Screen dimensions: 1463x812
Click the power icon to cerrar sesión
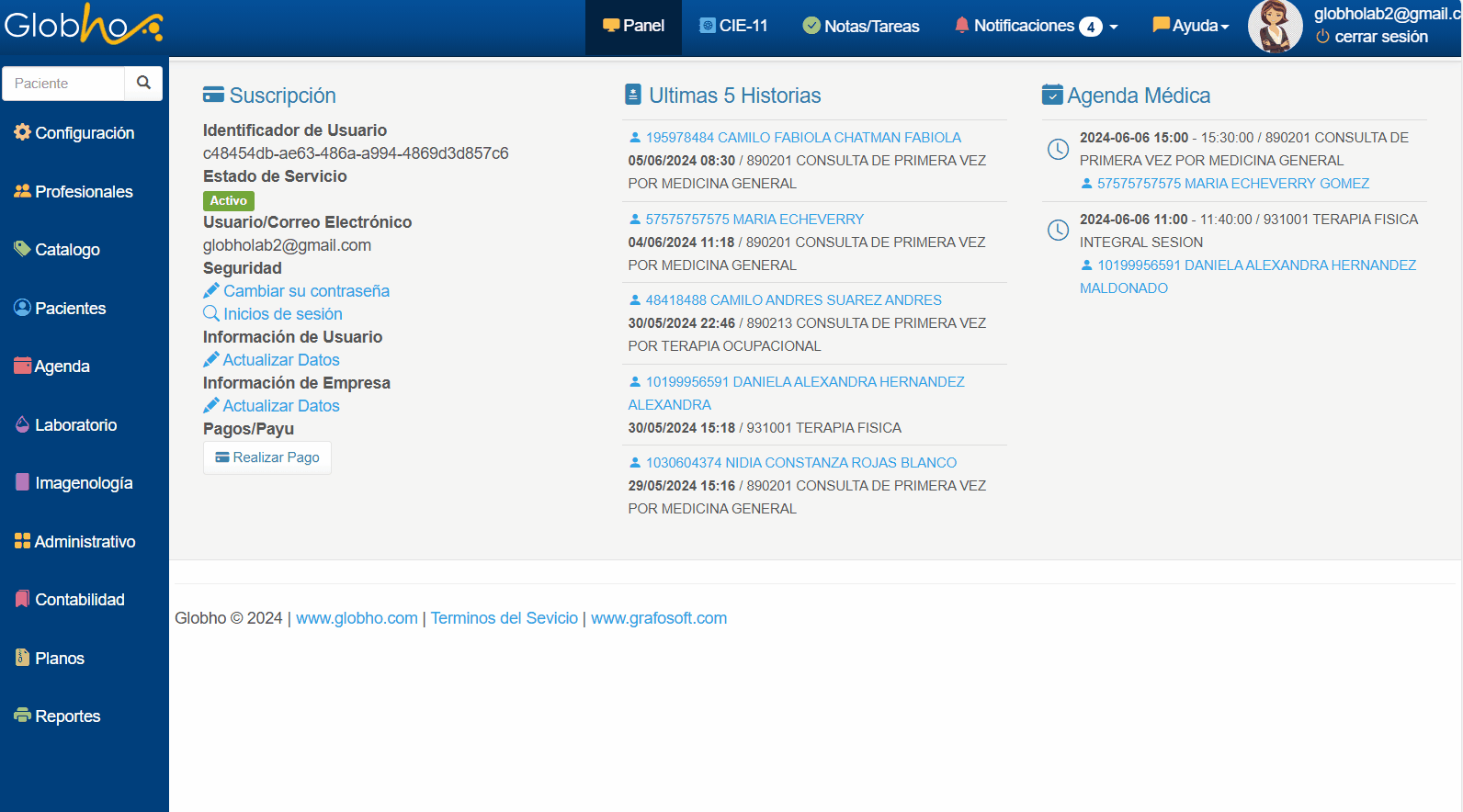coord(1322,37)
